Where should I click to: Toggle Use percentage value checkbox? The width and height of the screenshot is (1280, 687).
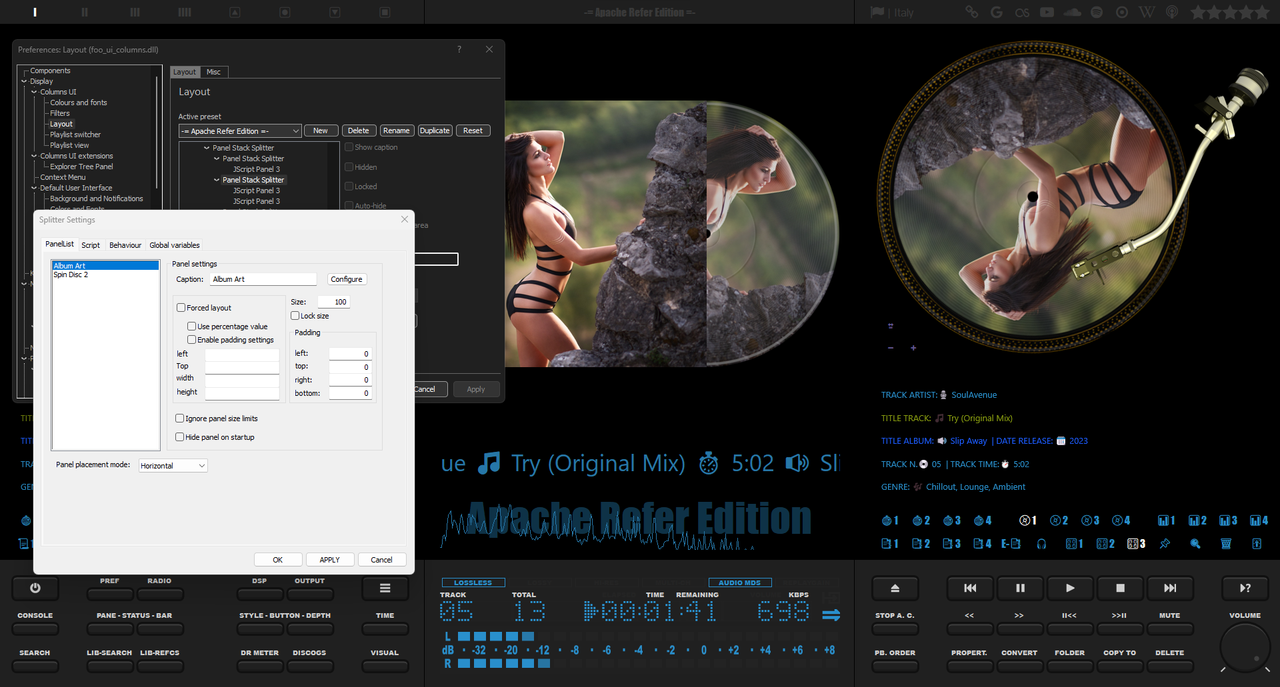(192, 326)
